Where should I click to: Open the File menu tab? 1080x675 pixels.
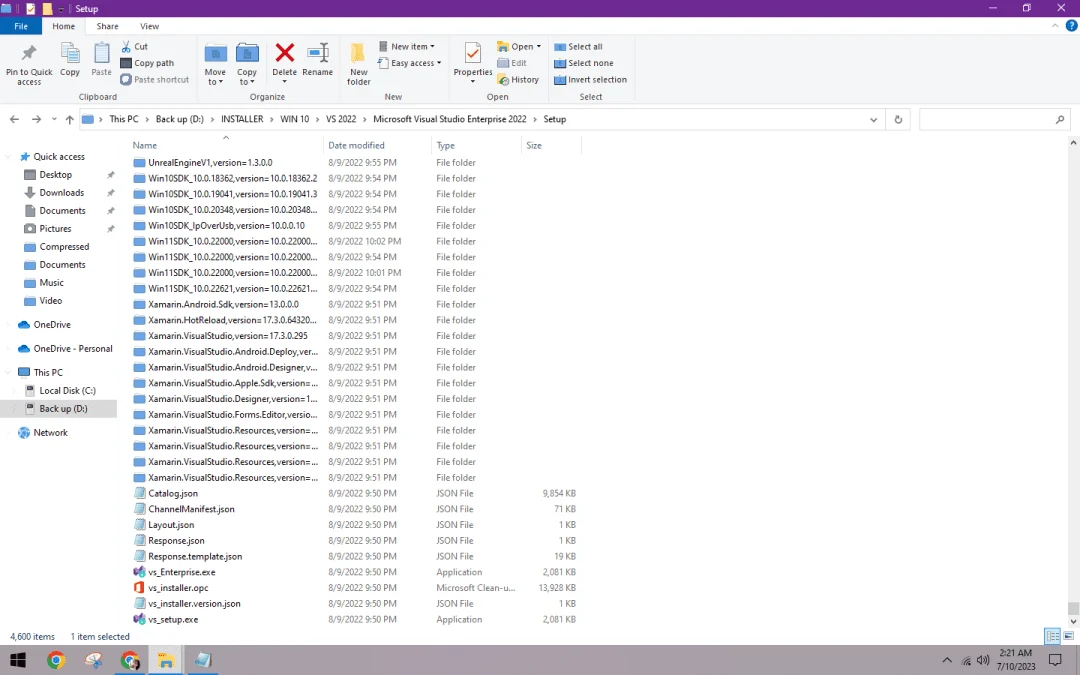tap(21, 26)
